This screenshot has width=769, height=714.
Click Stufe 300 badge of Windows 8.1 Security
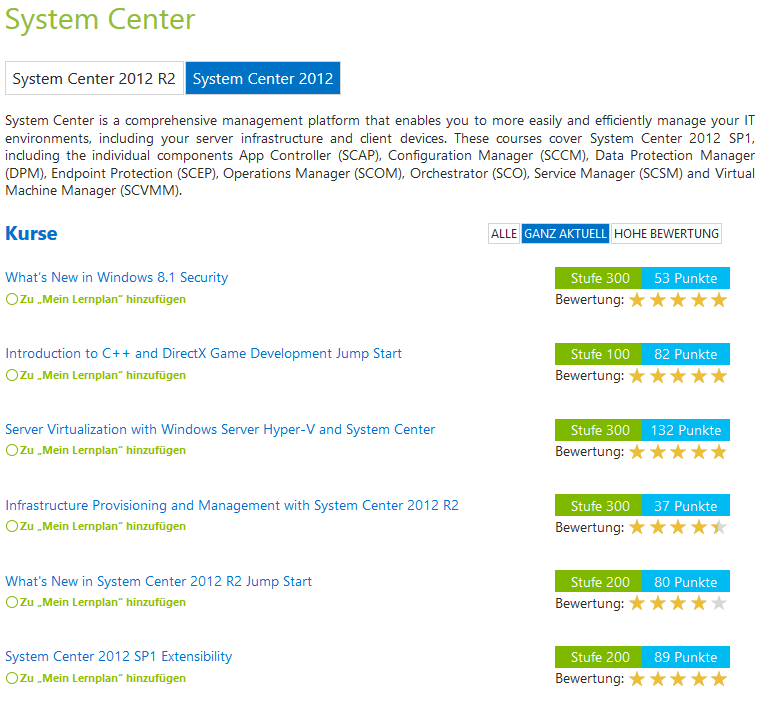coord(598,278)
